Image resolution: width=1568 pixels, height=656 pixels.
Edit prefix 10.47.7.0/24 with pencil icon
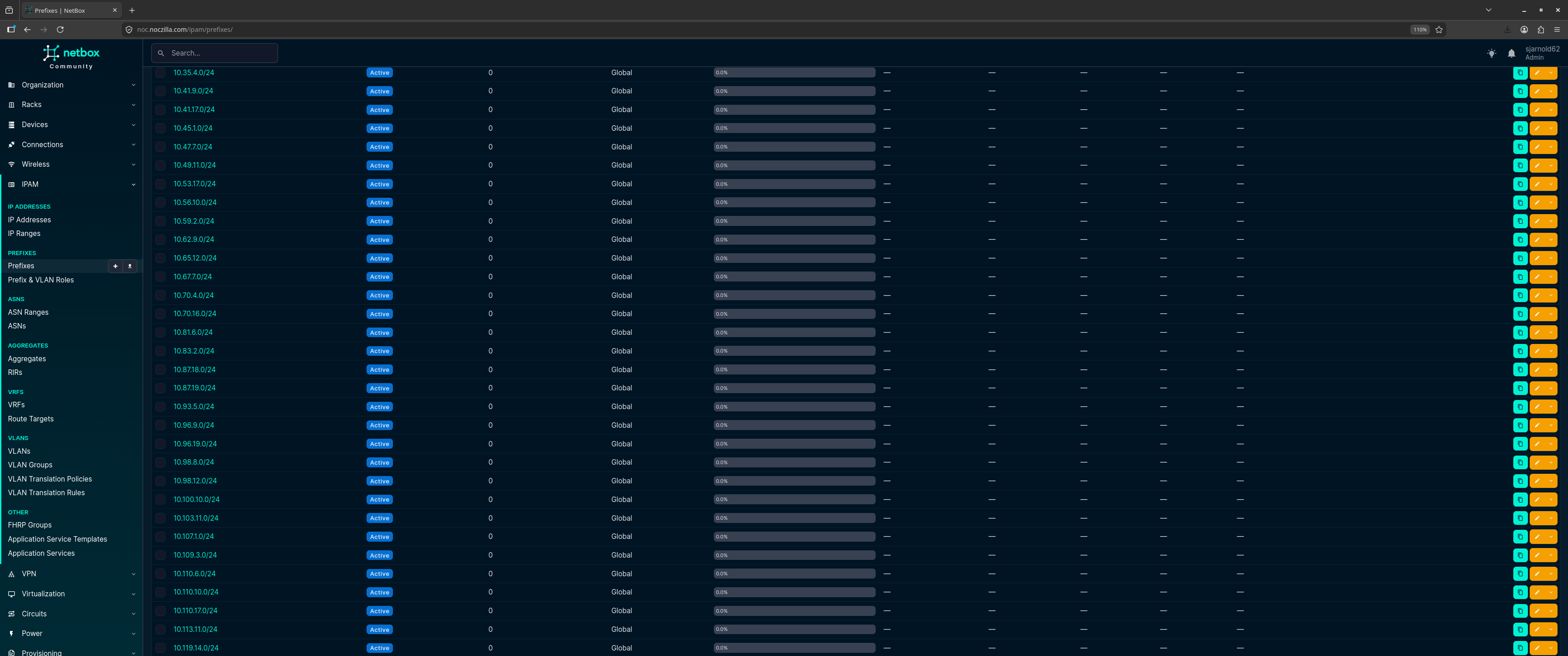pos(1537,147)
